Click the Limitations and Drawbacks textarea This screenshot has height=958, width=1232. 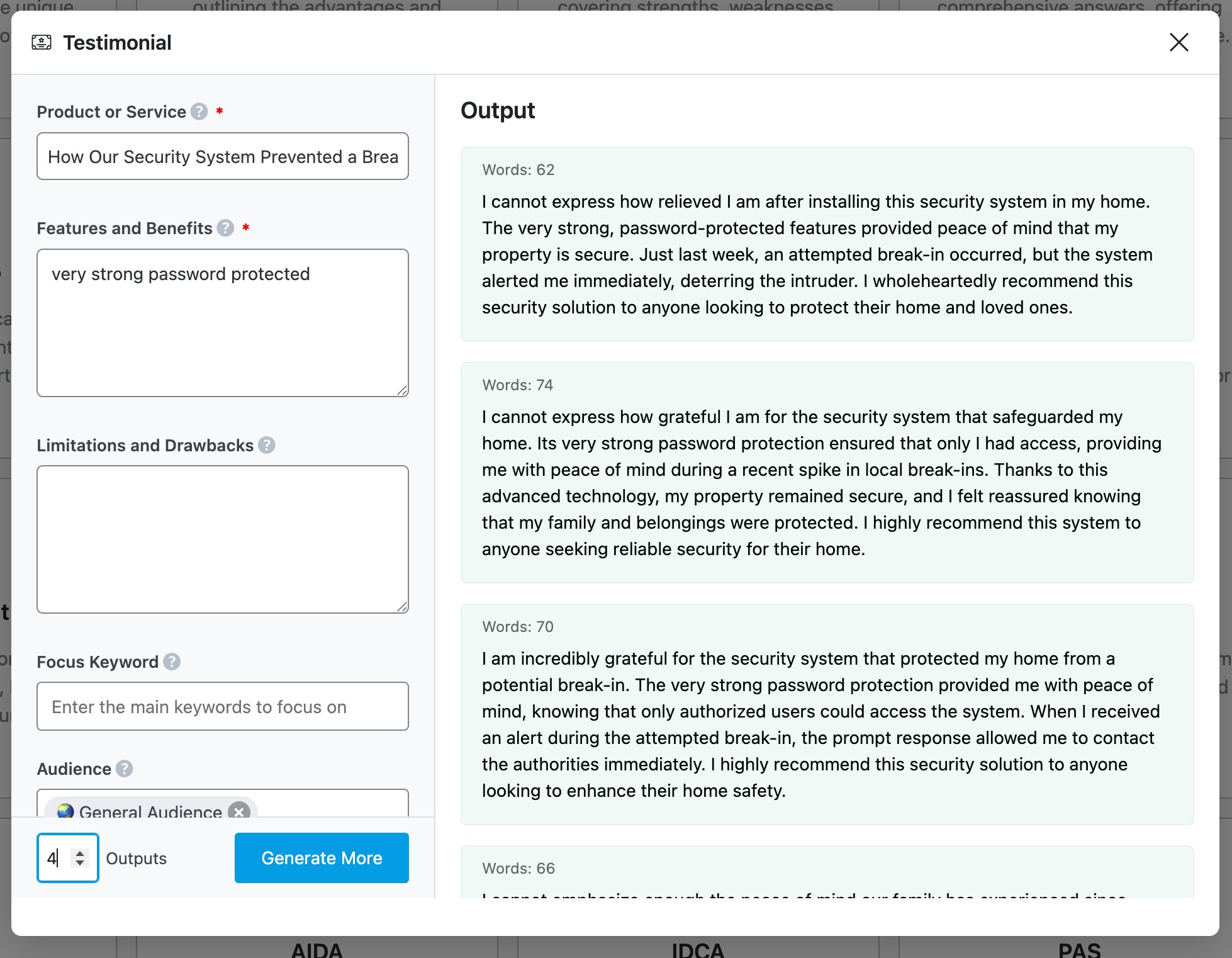(223, 539)
